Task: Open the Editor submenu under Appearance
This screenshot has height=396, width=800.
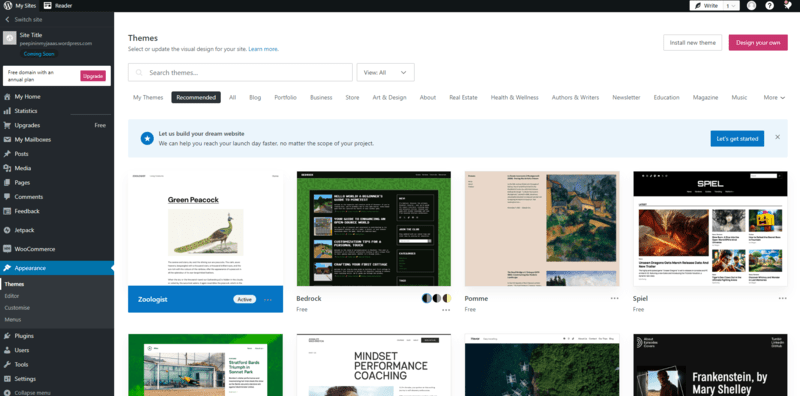Action: coord(12,296)
